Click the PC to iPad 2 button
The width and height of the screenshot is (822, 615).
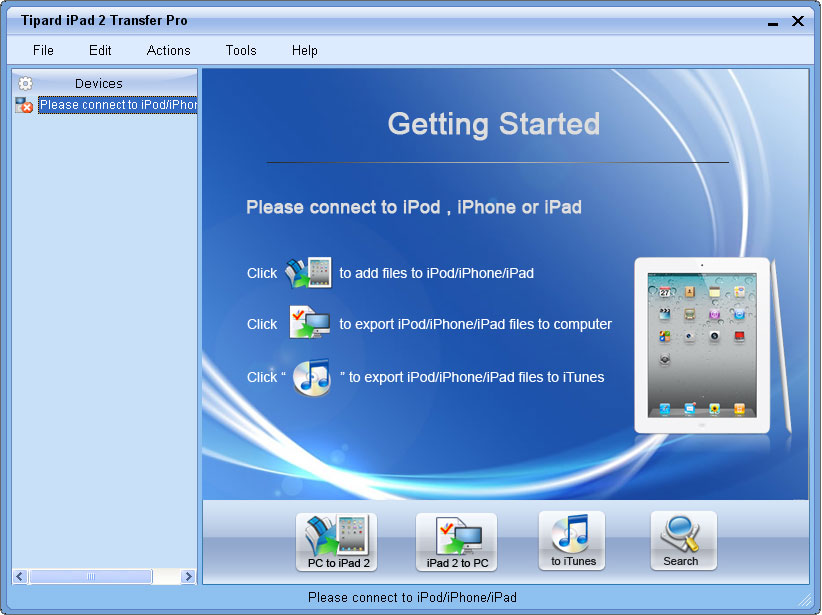336,542
